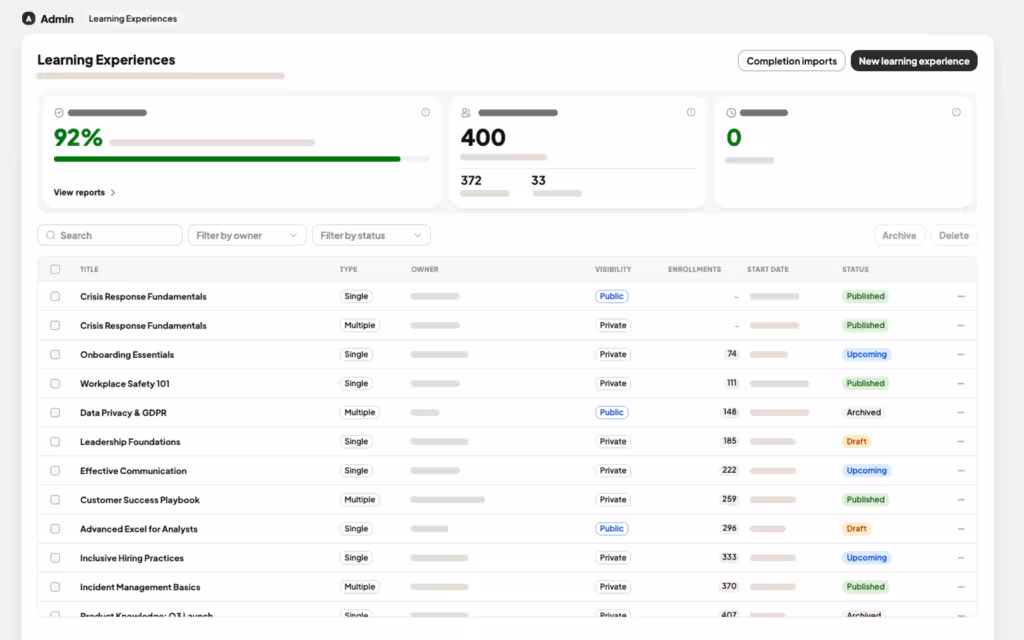
Task: Open row menu for Leadership Foundations
Action: [961, 441]
